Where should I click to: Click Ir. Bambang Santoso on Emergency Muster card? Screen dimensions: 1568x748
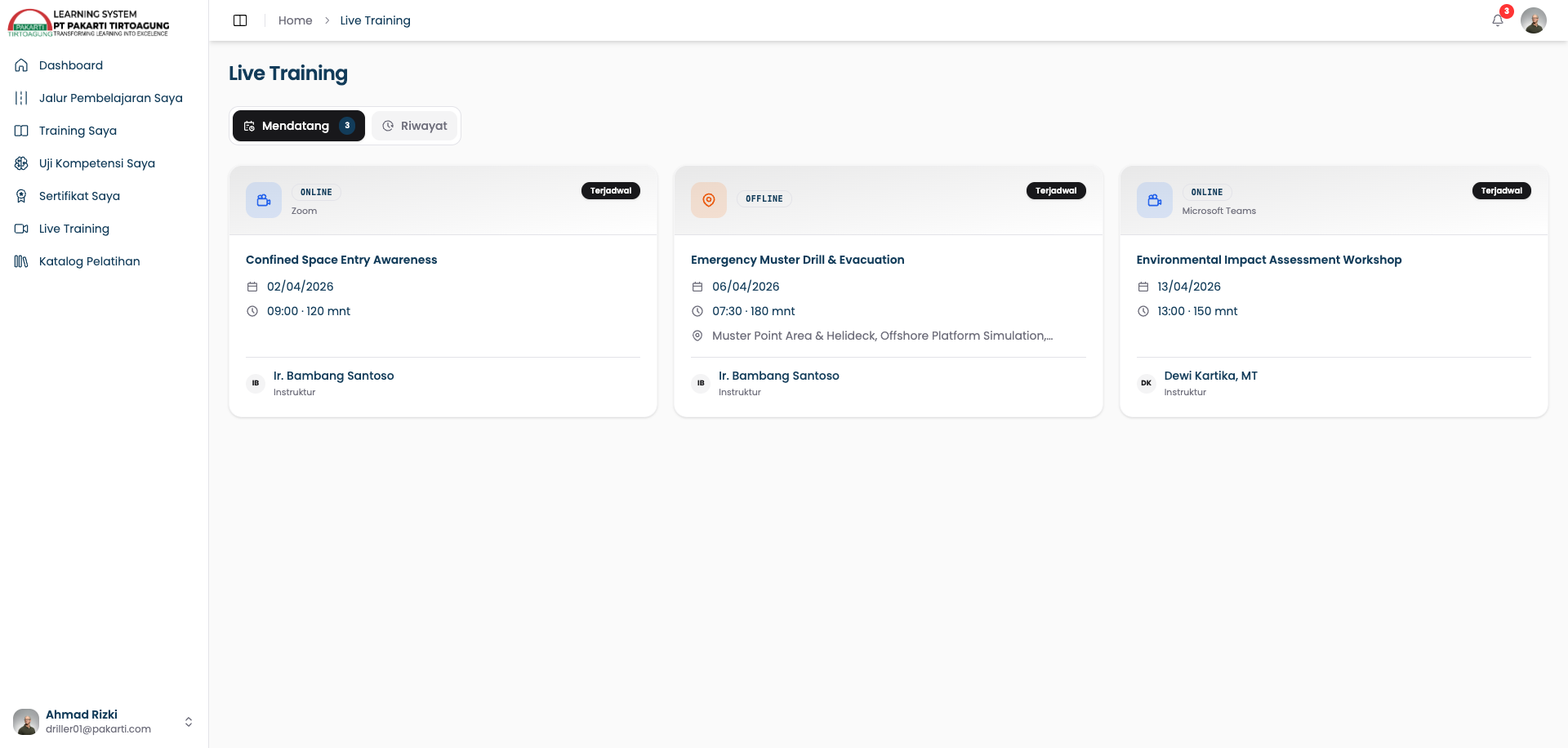click(779, 376)
